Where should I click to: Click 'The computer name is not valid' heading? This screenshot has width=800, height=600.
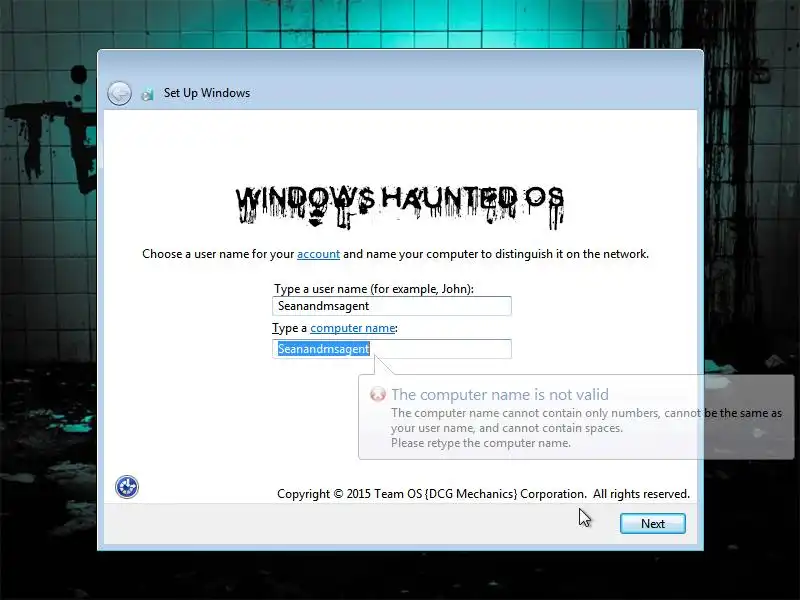(500, 394)
